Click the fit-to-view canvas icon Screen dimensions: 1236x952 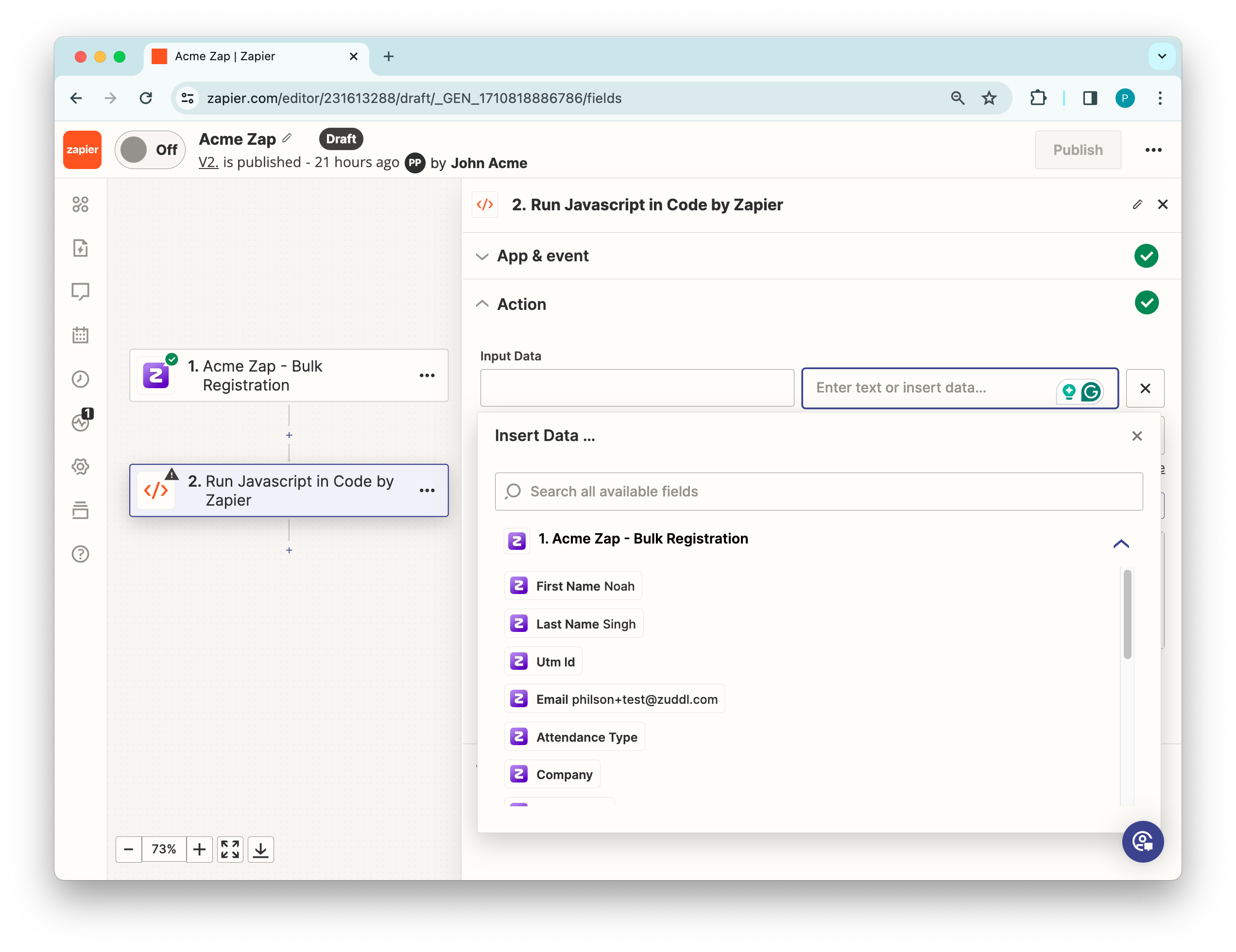(x=230, y=849)
